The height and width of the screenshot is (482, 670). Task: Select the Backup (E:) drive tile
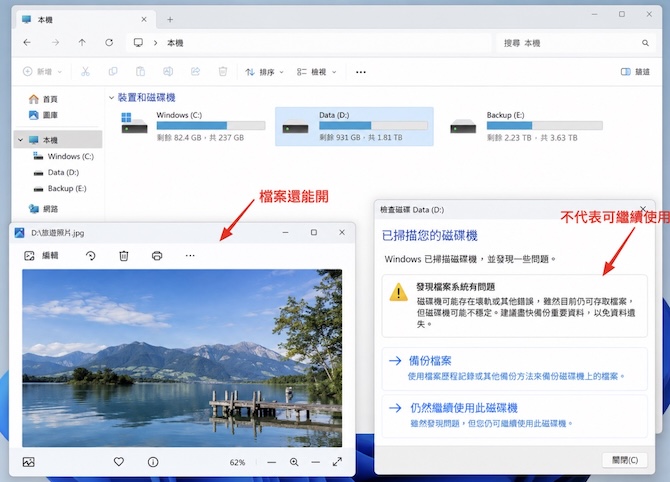point(526,126)
